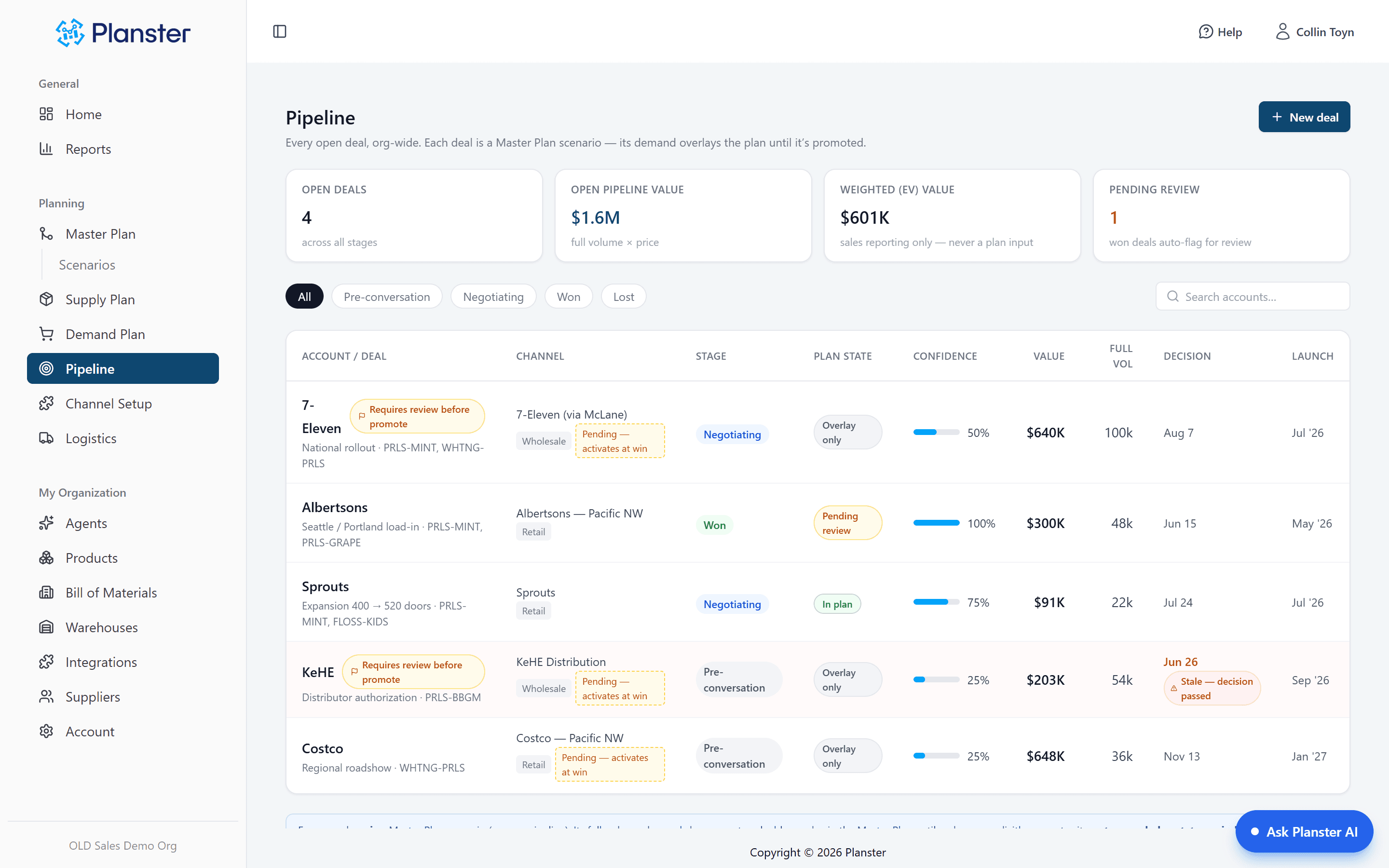Click the Launch column header

1312,356
